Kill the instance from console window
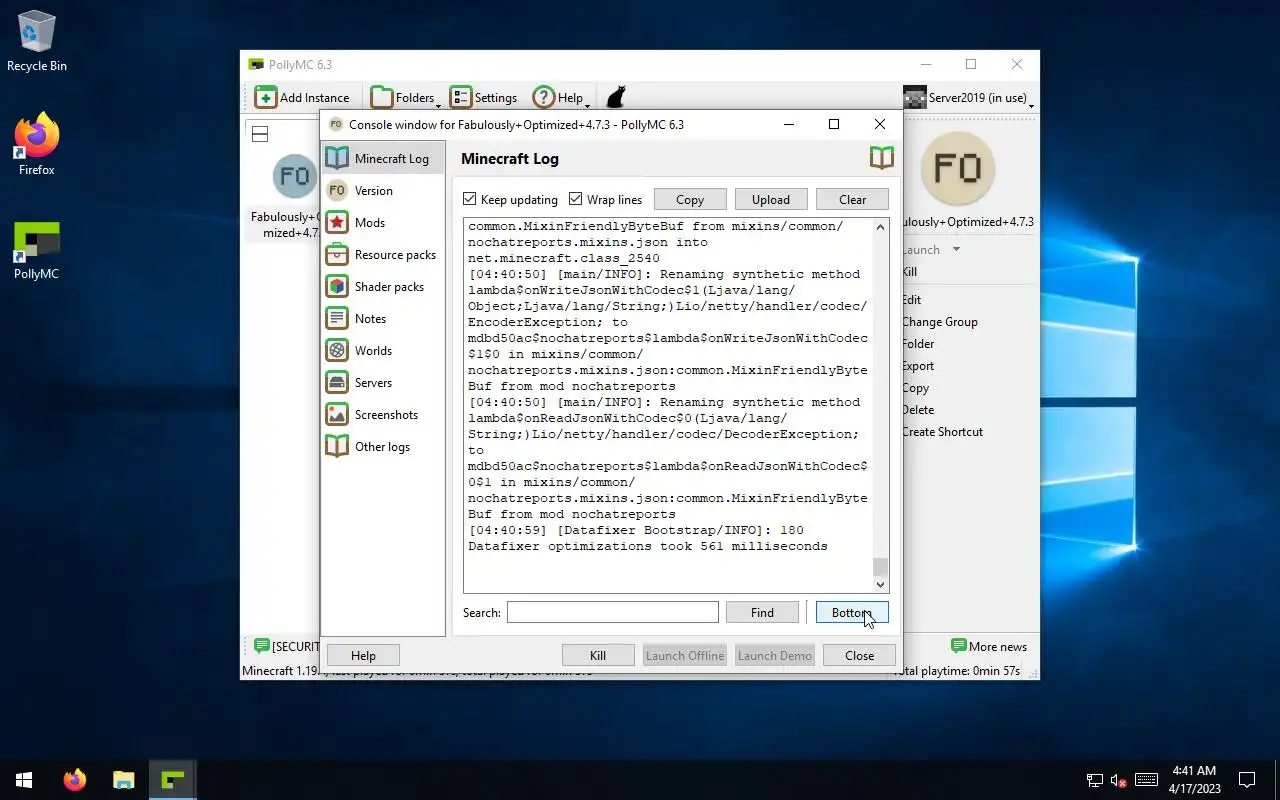 (598, 655)
